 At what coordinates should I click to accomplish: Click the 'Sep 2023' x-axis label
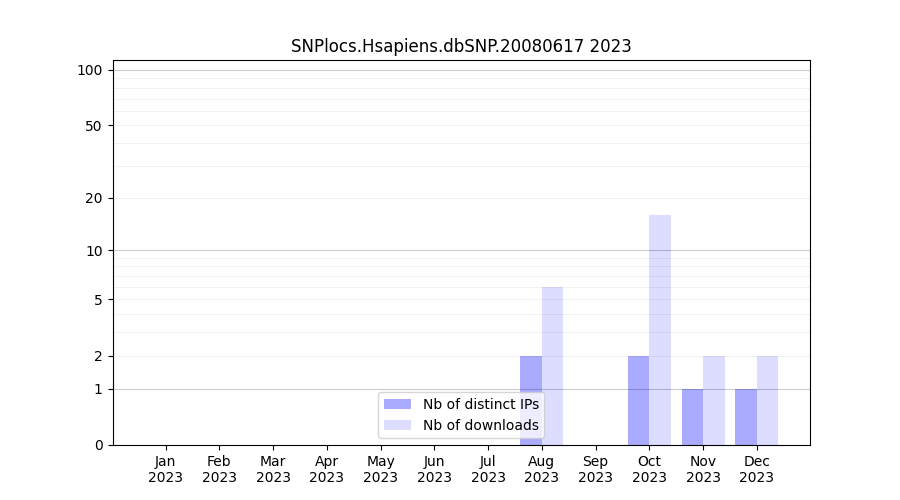pos(595,469)
